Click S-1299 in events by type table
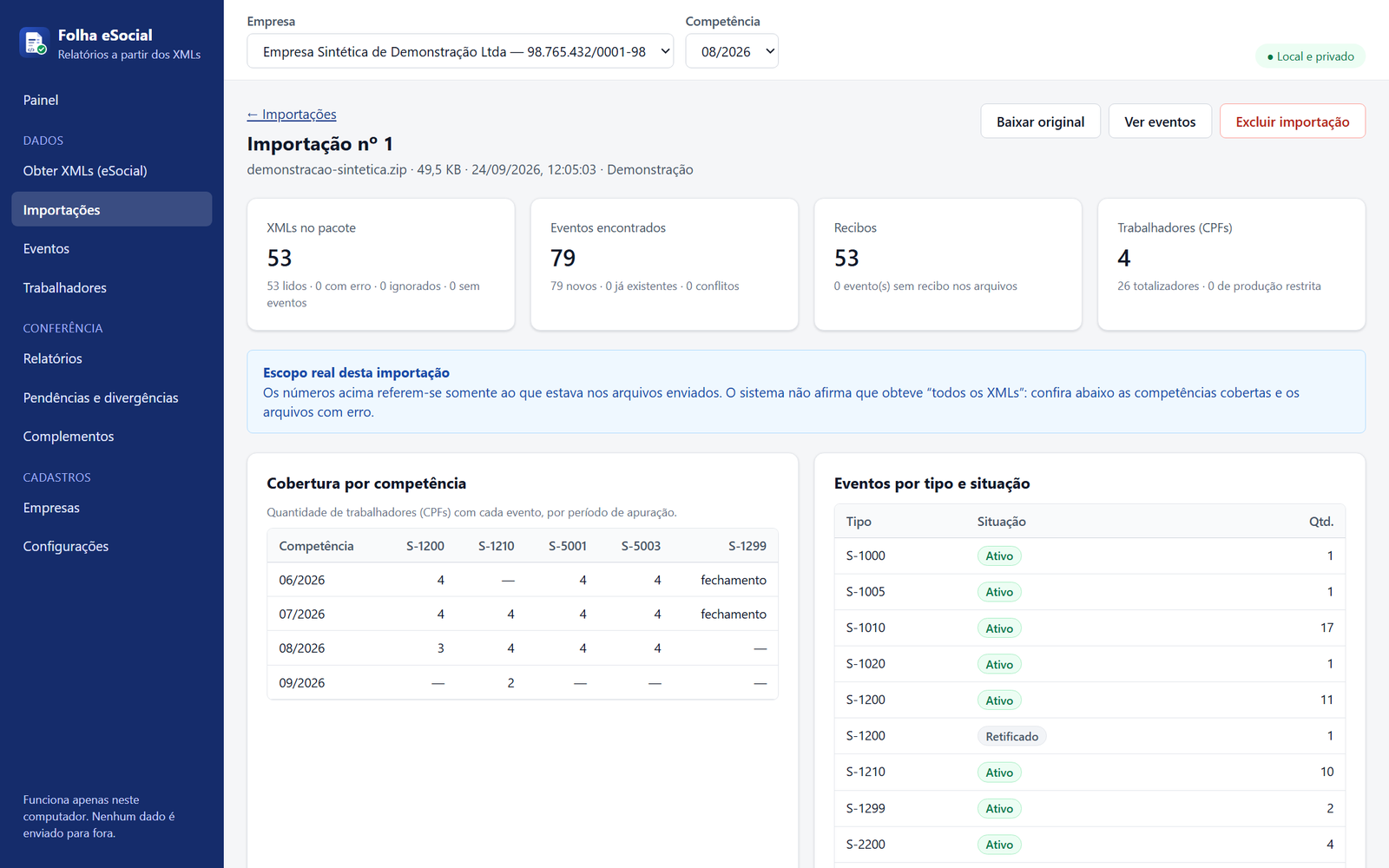The width and height of the screenshot is (1389, 868). (x=866, y=808)
